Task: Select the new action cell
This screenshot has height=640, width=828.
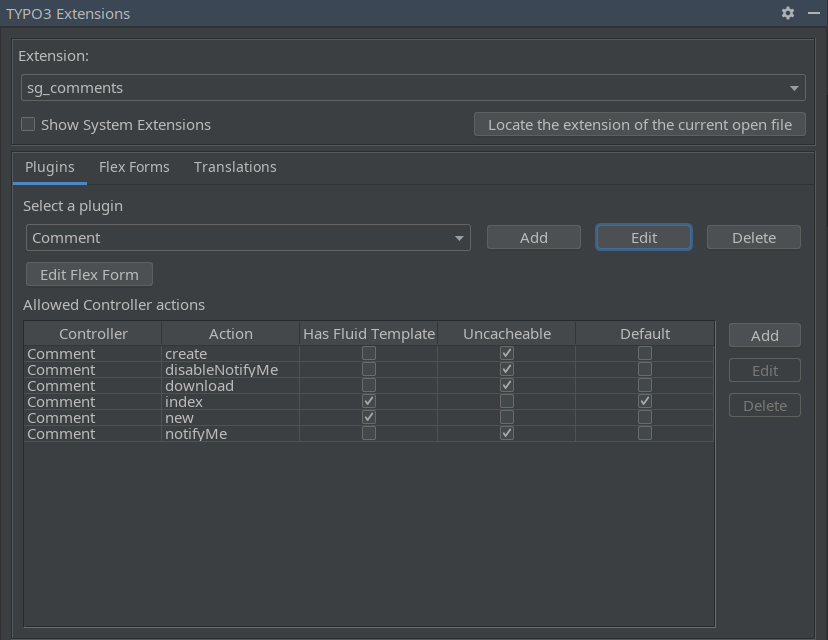Action: pyautogui.click(x=231, y=418)
